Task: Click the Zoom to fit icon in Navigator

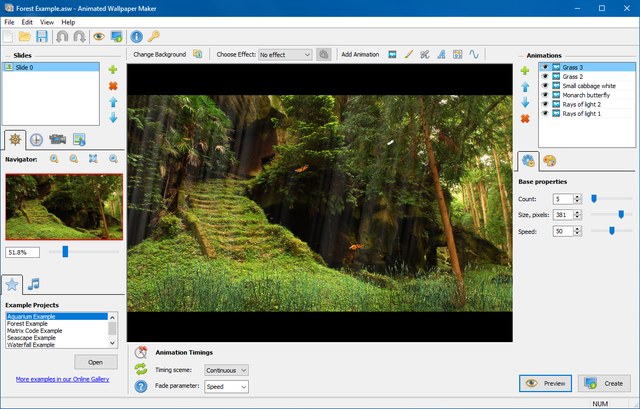Action: tap(93, 159)
